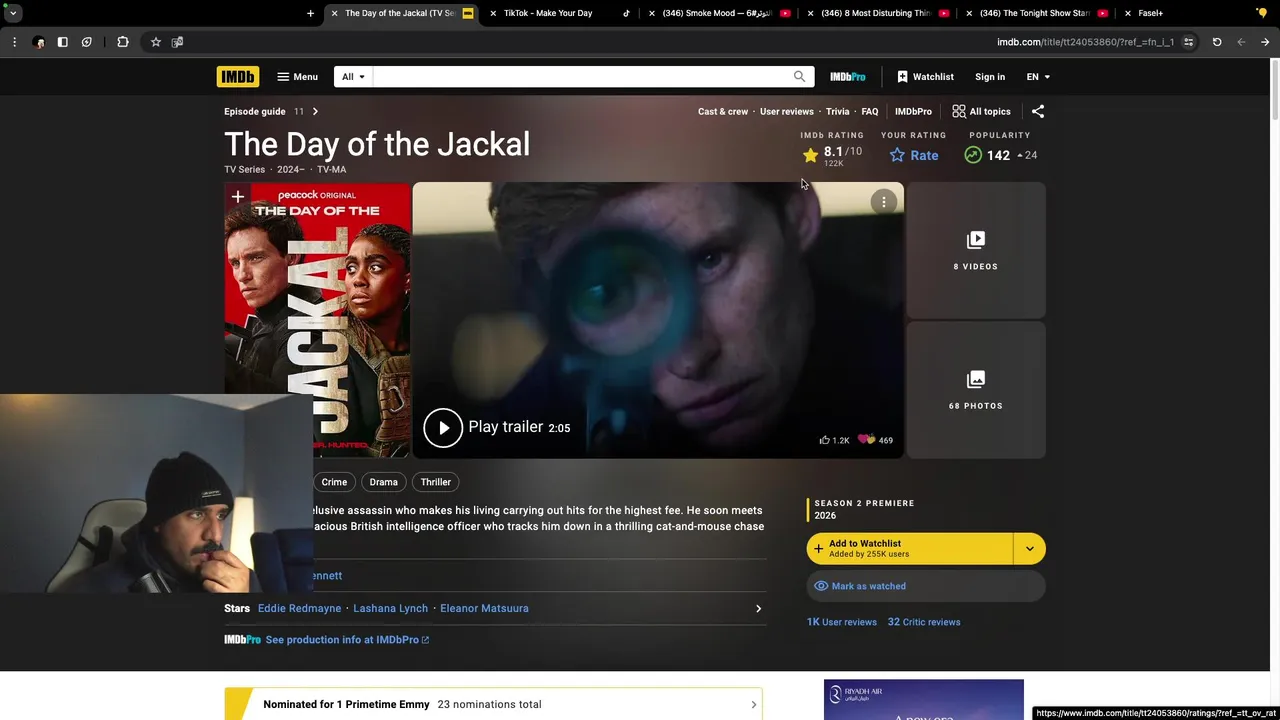
Task: Reload the page
Action: [1217, 42]
